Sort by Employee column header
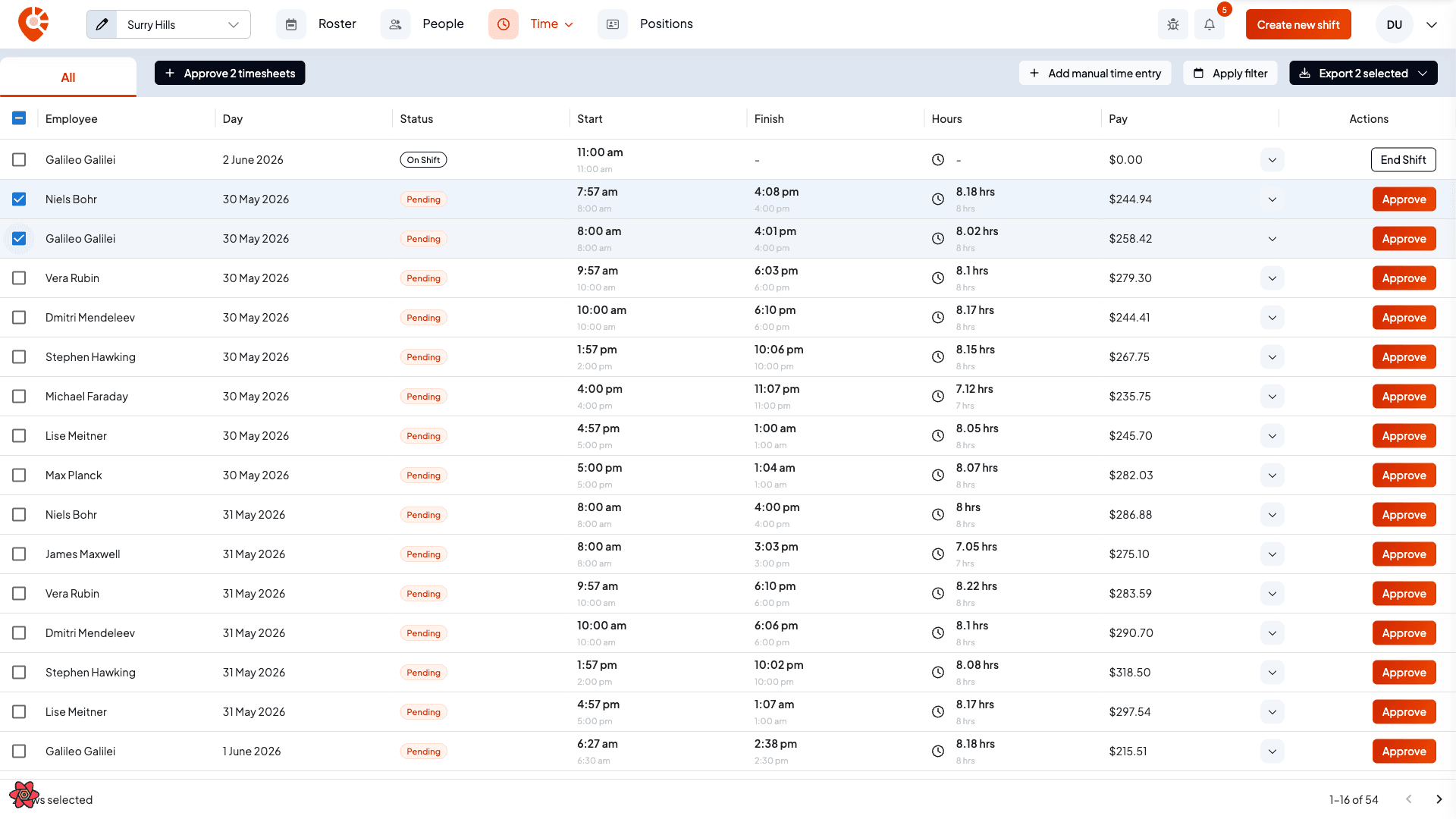Screen dimensions: 1456x819 [71, 119]
